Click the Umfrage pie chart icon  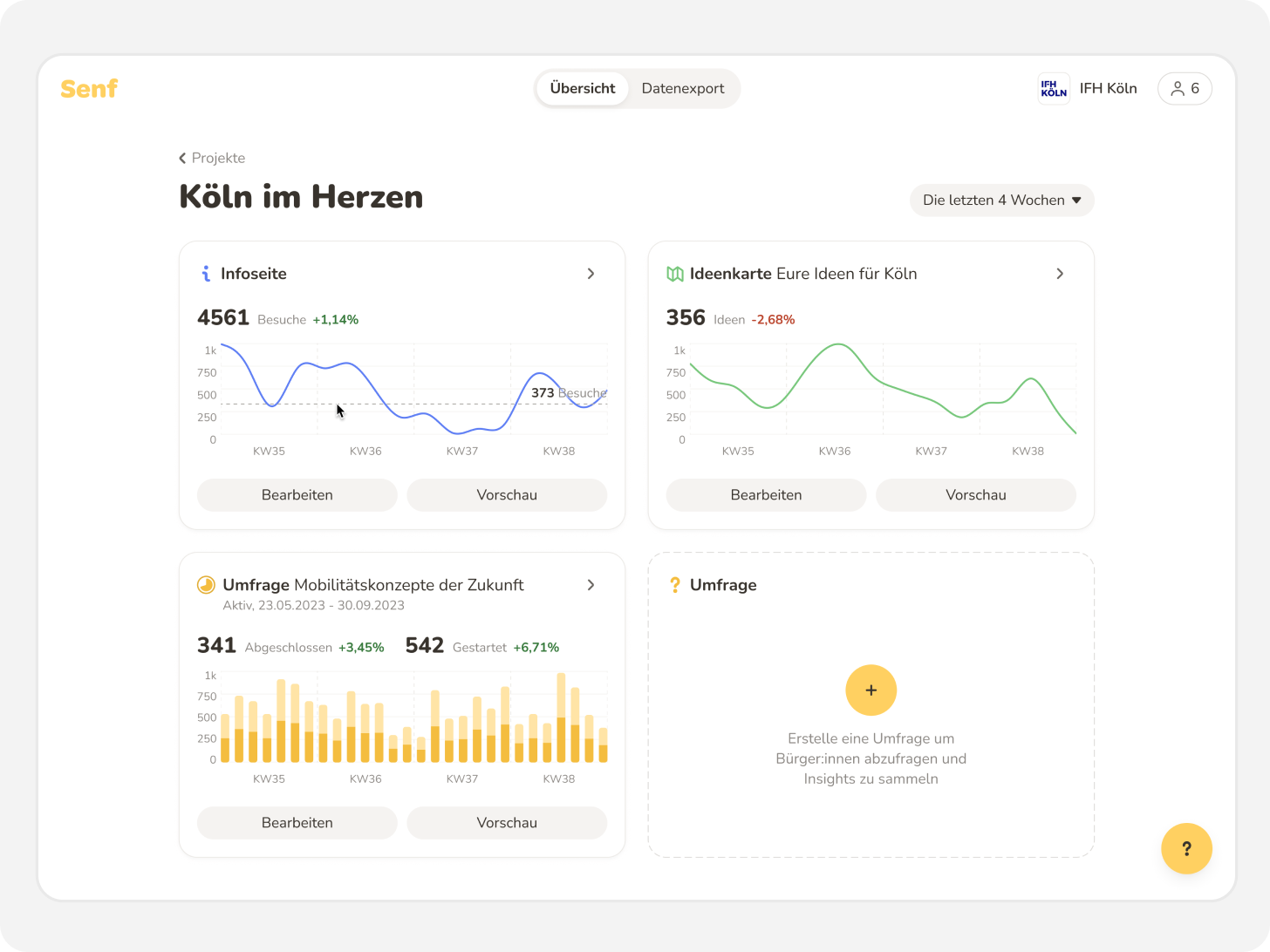[206, 585]
